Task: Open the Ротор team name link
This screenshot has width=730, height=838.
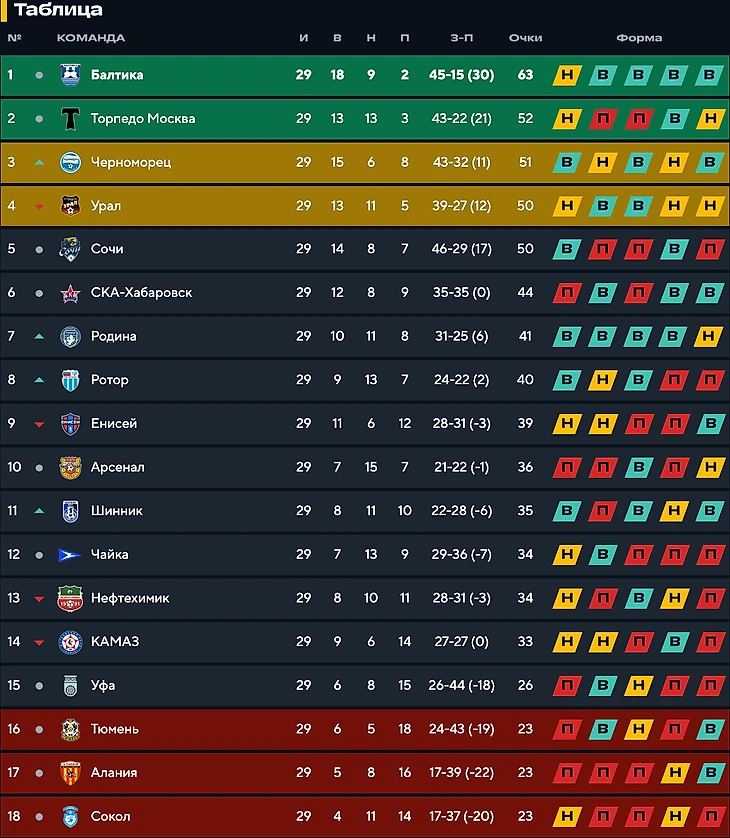Action: 110,380
